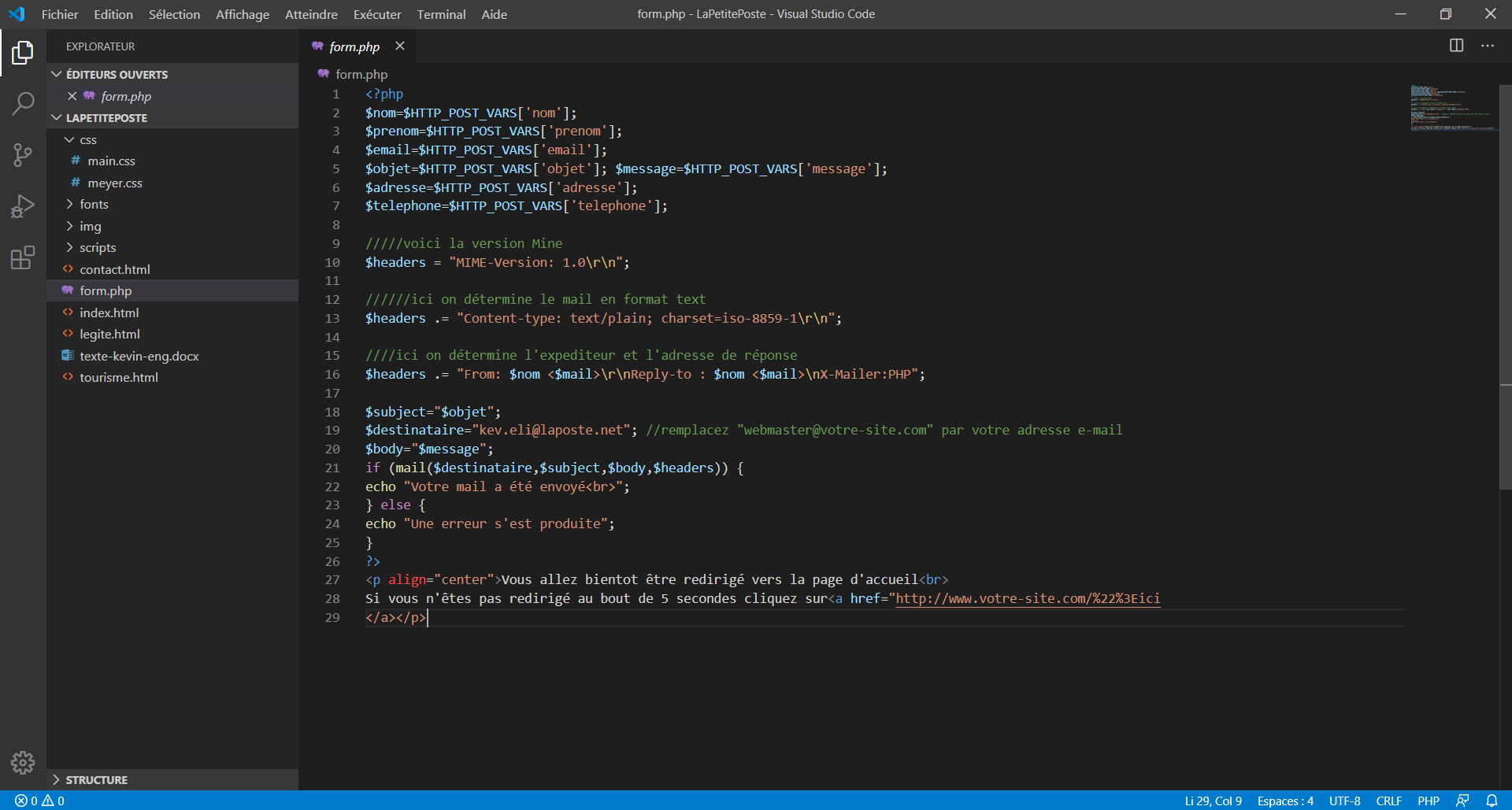The height and width of the screenshot is (810, 1512).
Task: Open contact.html from the explorer
Action: (115, 268)
